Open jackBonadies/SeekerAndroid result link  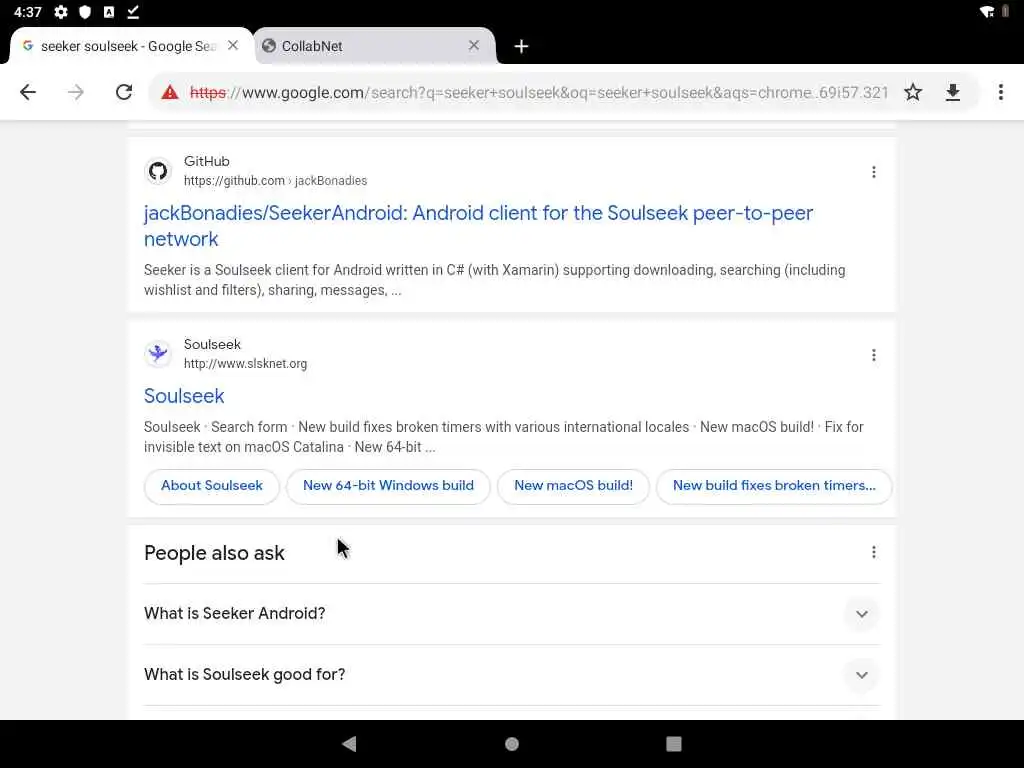478,226
